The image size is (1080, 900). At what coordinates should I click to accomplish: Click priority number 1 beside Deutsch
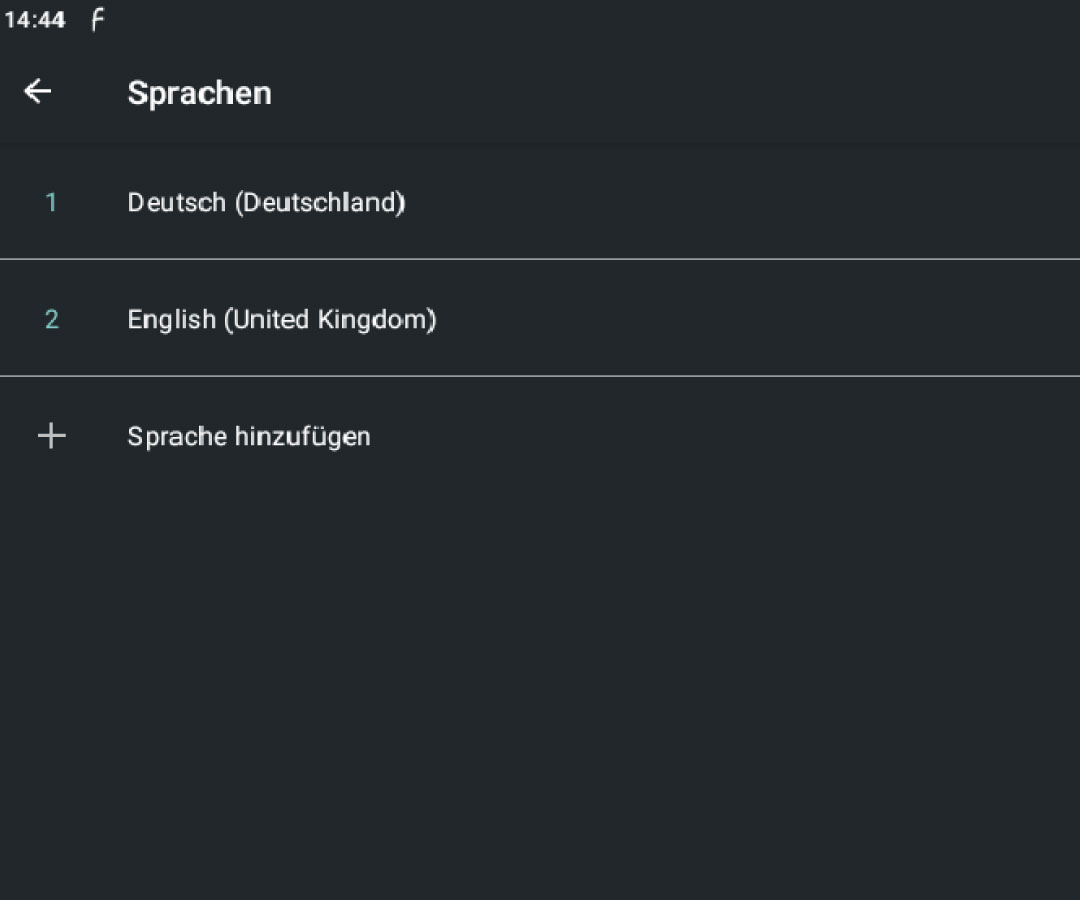51,203
